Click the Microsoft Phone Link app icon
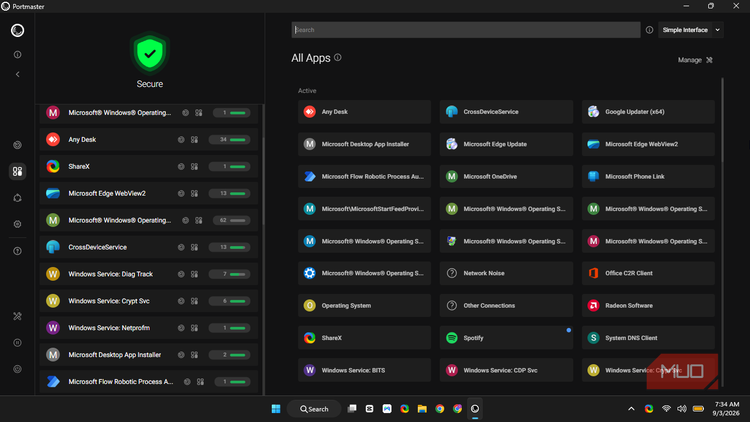The height and width of the screenshot is (422, 750). click(594, 177)
